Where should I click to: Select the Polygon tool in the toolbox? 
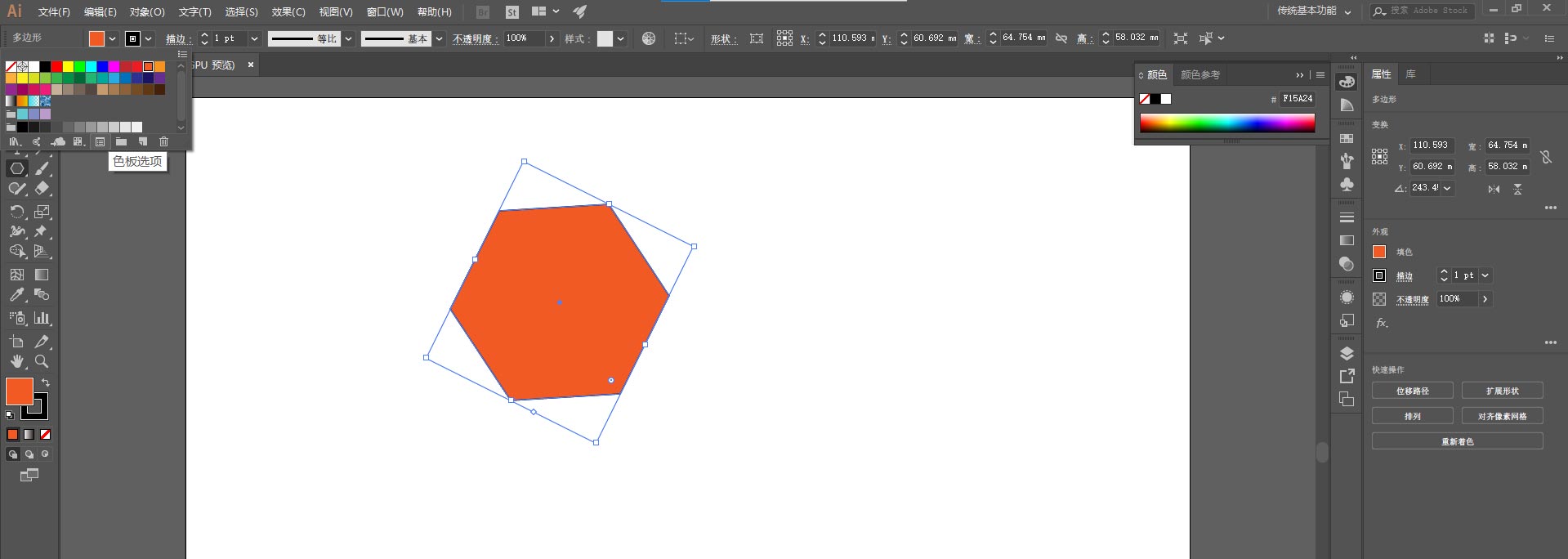17,168
